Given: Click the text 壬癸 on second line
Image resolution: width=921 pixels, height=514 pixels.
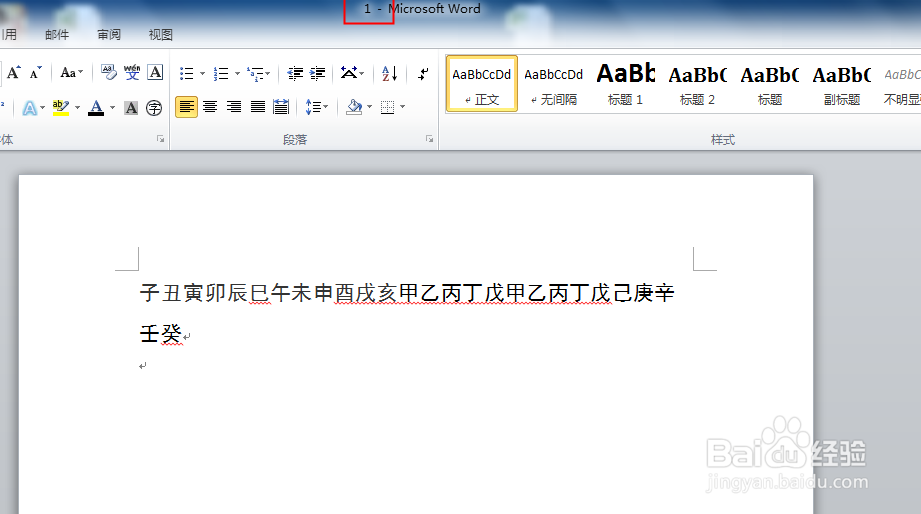Looking at the screenshot, I should tap(161, 334).
